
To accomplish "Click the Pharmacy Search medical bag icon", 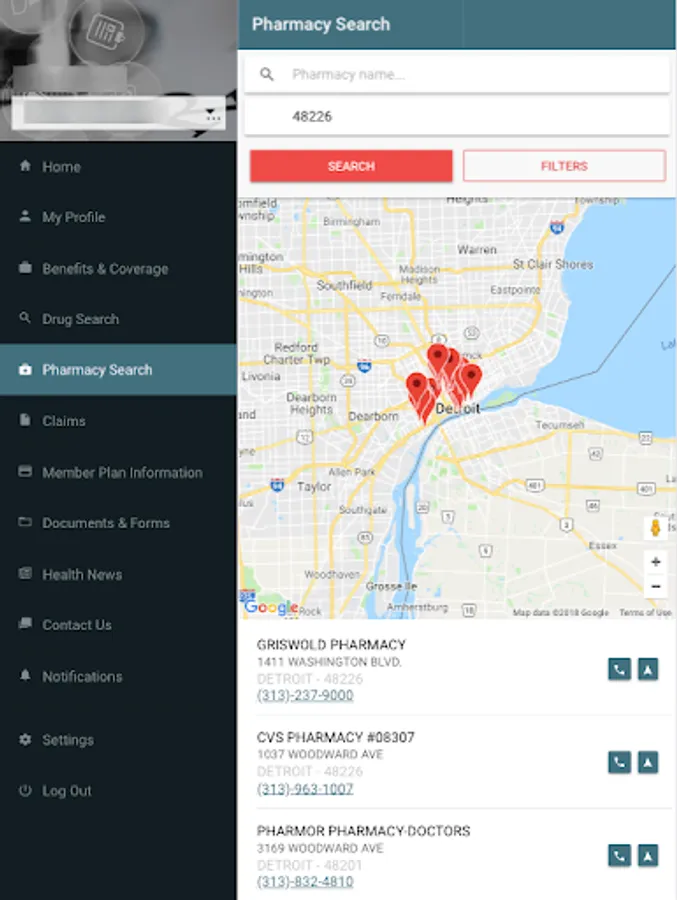I will click(25, 370).
